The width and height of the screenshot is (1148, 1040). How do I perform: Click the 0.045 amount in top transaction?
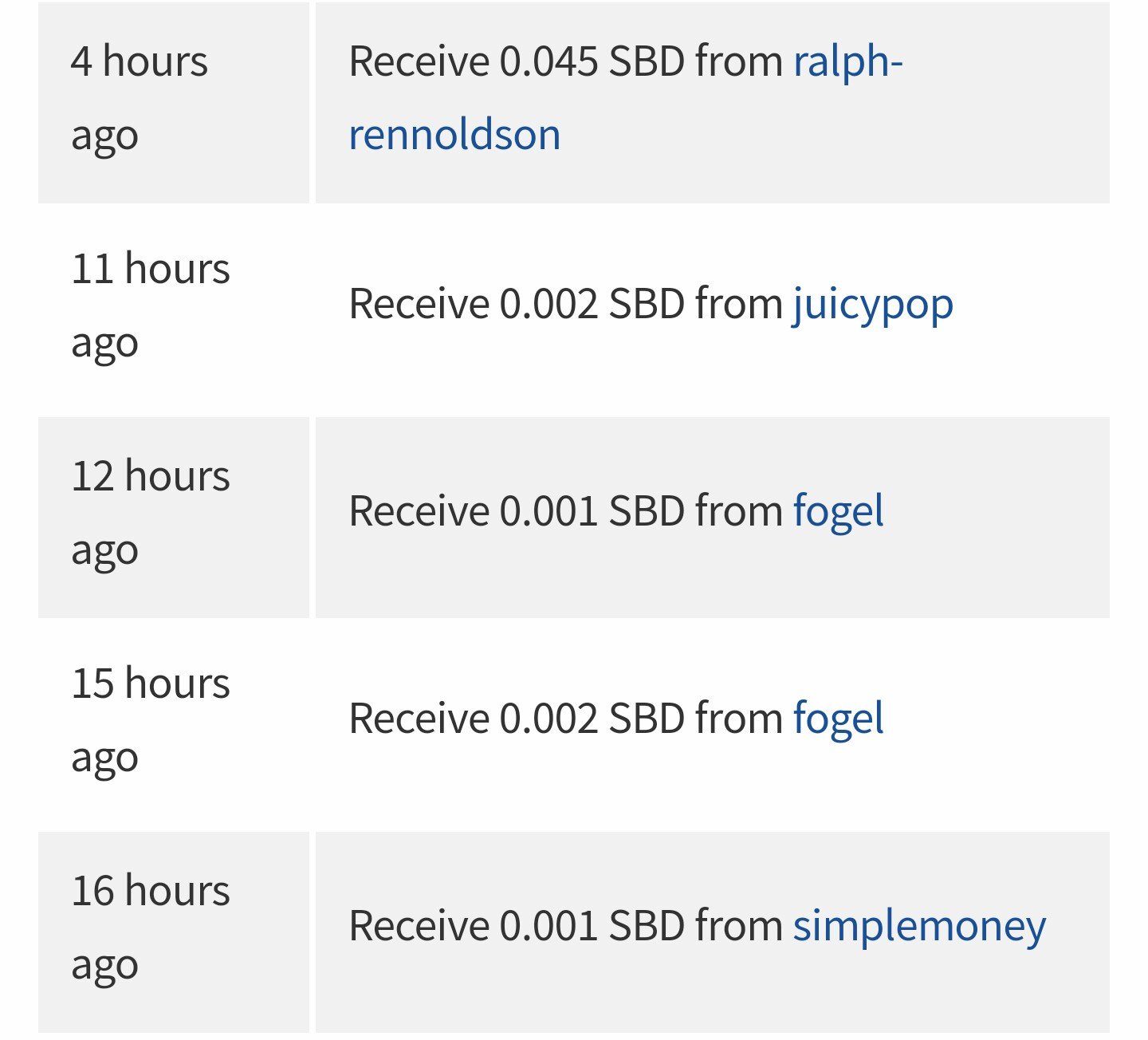click(548, 61)
